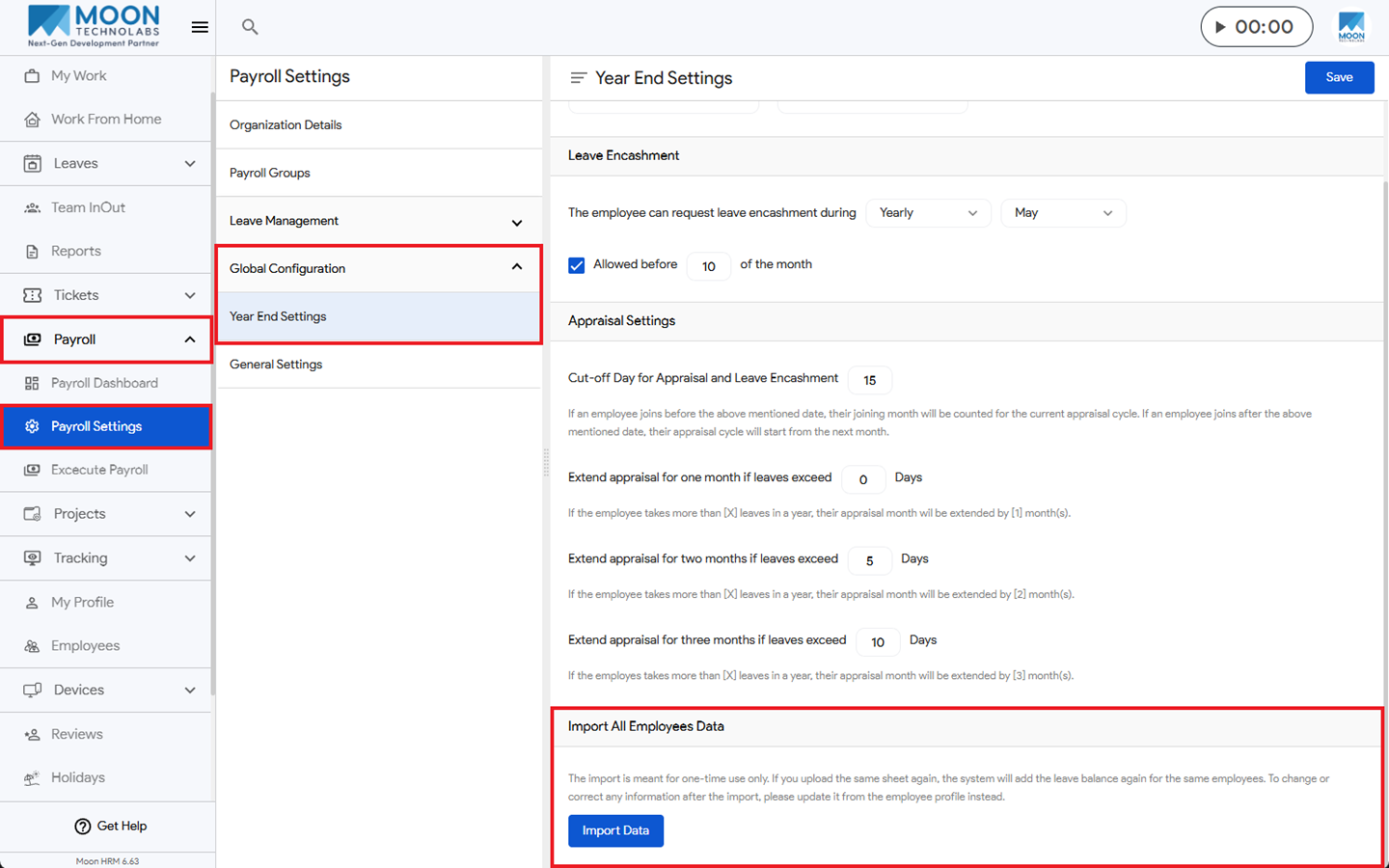
Task: Click the left sidebar scrollbar
Action: pyautogui.click(x=213, y=393)
